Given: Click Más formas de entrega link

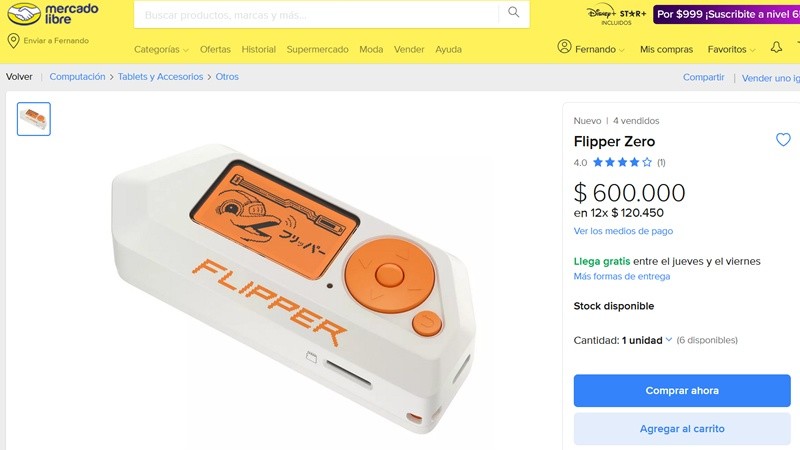Looking at the screenshot, I should tap(621, 277).
